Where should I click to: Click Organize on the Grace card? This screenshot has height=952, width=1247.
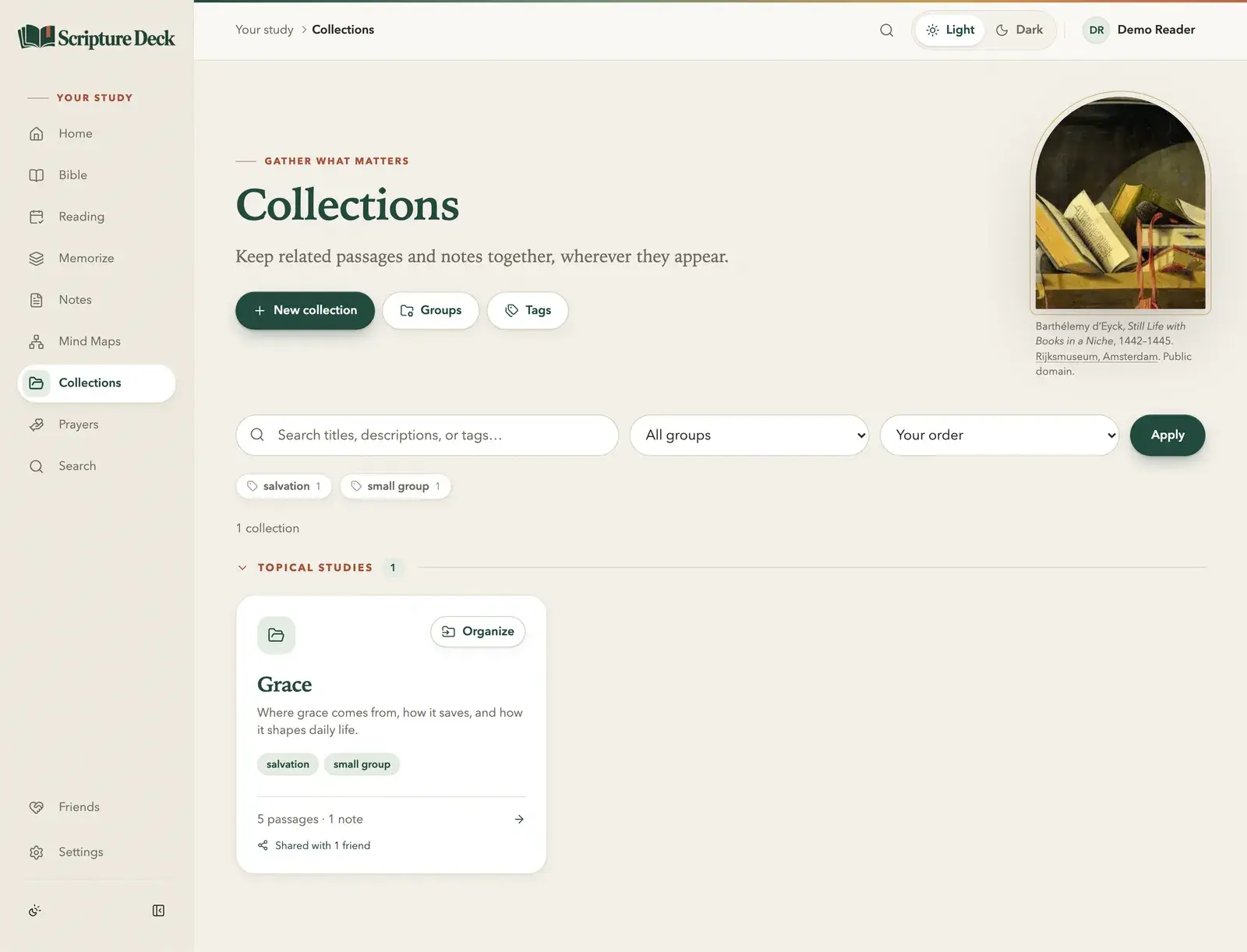click(478, 632)
